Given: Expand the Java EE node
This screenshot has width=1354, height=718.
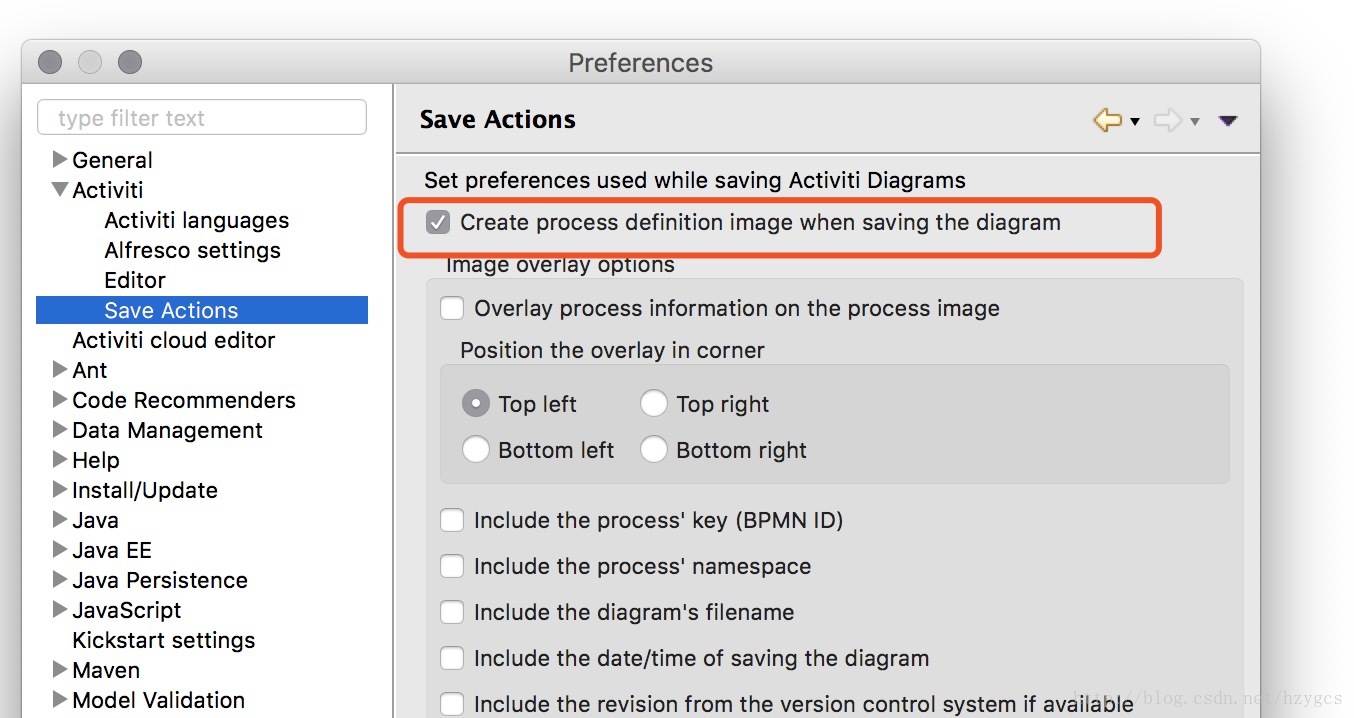Looking at the screenshot, I should pyautogui.click(x=60, y=549).
